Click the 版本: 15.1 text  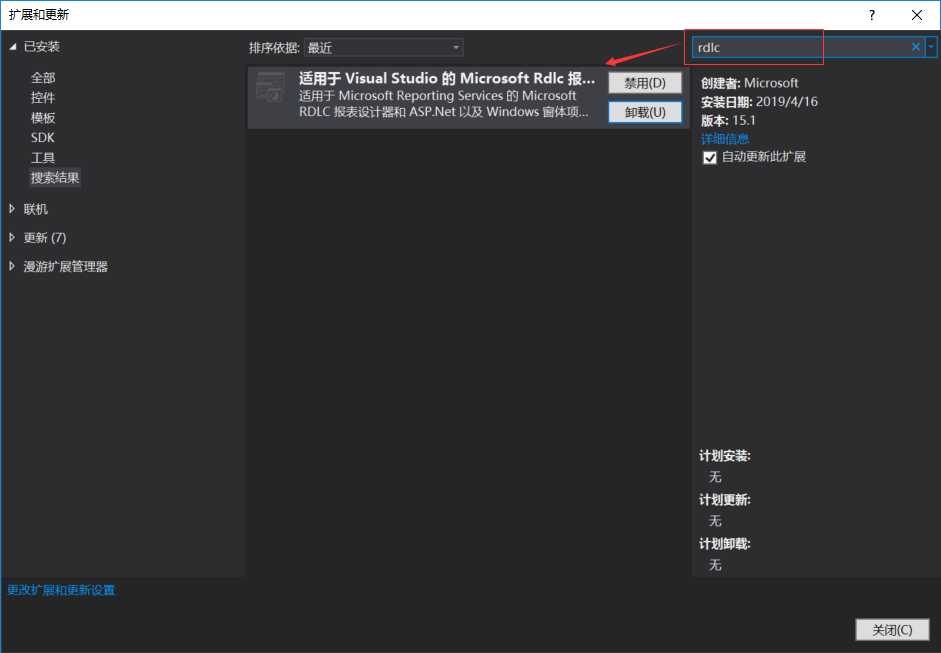coord(729,120)
